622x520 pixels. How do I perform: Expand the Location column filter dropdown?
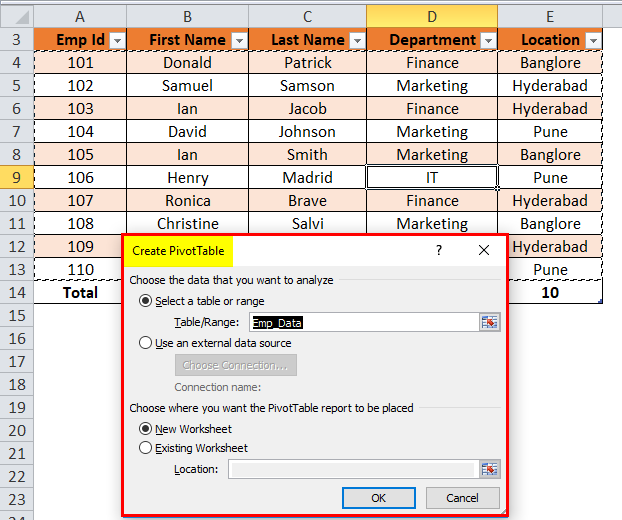tap(593, 41)
